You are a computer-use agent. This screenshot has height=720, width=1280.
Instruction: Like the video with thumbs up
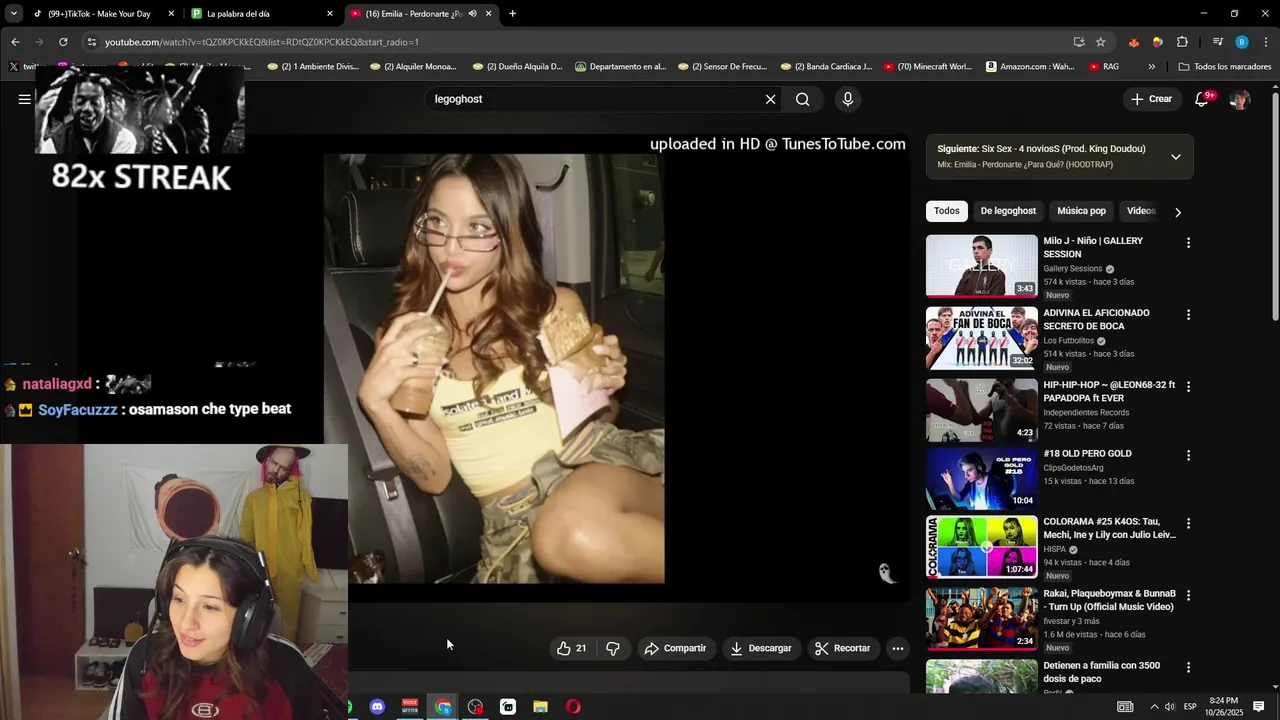(x=571, y=648)
